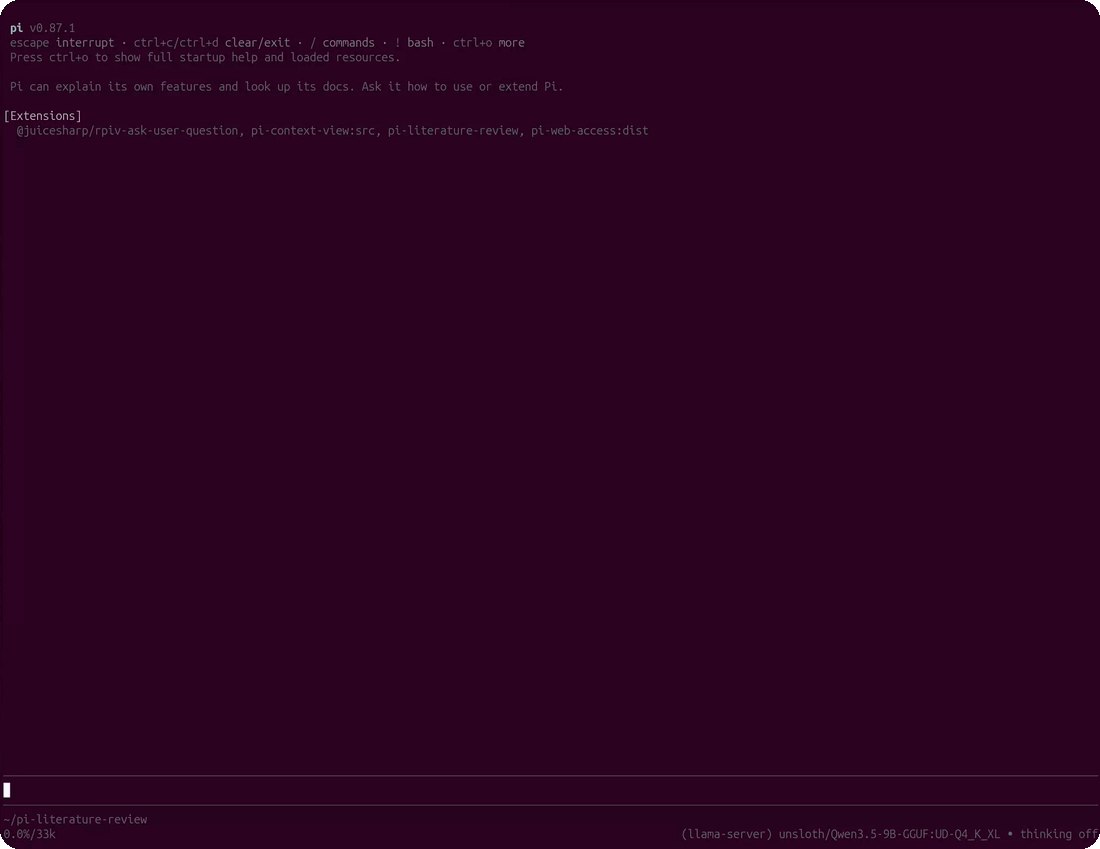Image resolution: width=1100 pixels, height=849 pixels.
Task: Click the 'ctrl+c/ctrl+d clear/exit' hint
Action: pos(212,43)
